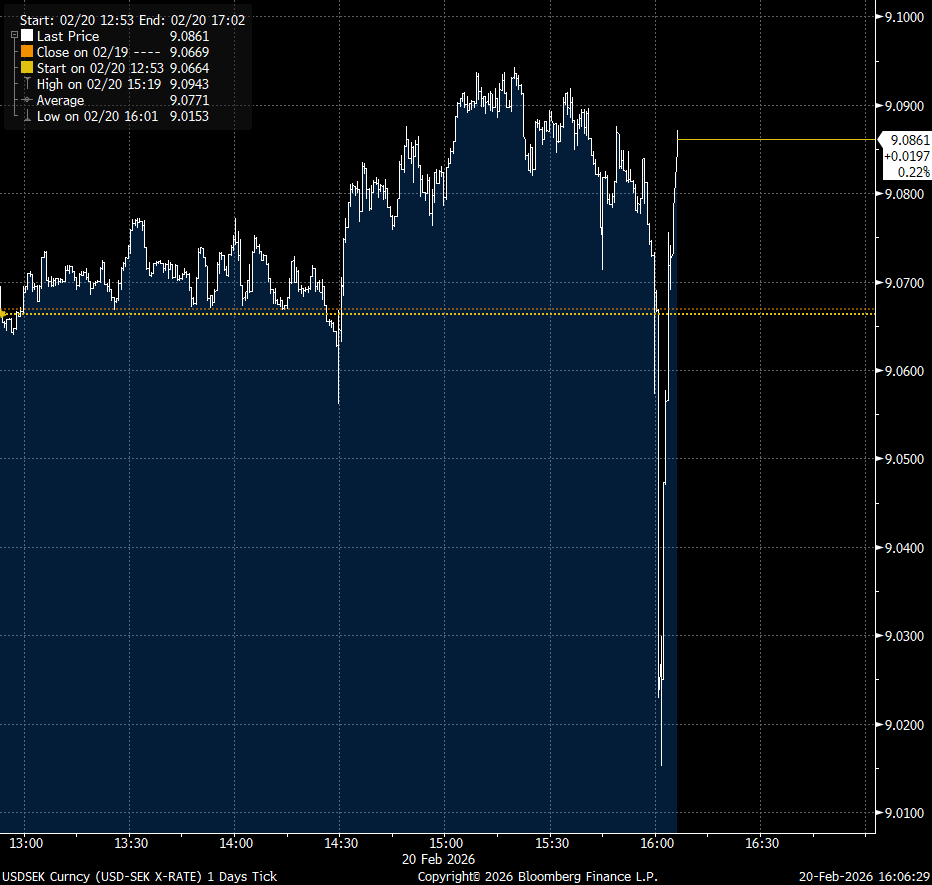Click the Average legend label
Screen dimensions: 932x885
click(60, 100)
